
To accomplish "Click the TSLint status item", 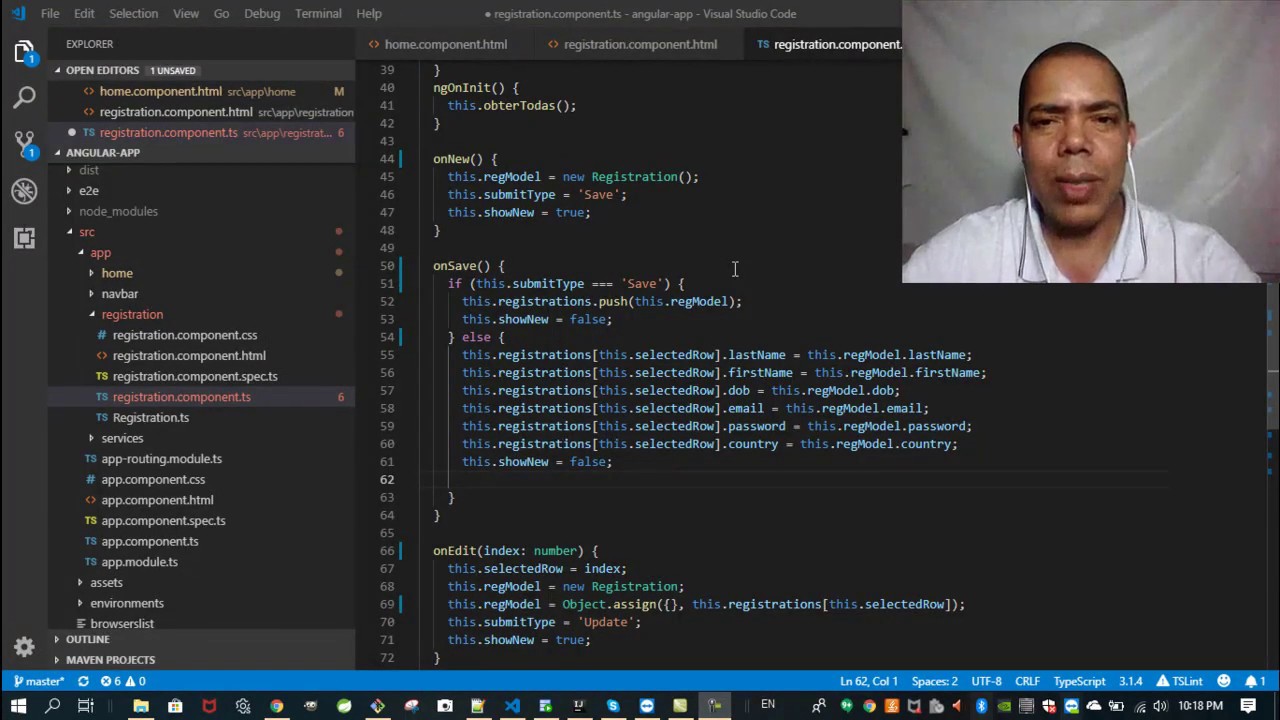I will pyautogui.click(x=1180, y=681).
